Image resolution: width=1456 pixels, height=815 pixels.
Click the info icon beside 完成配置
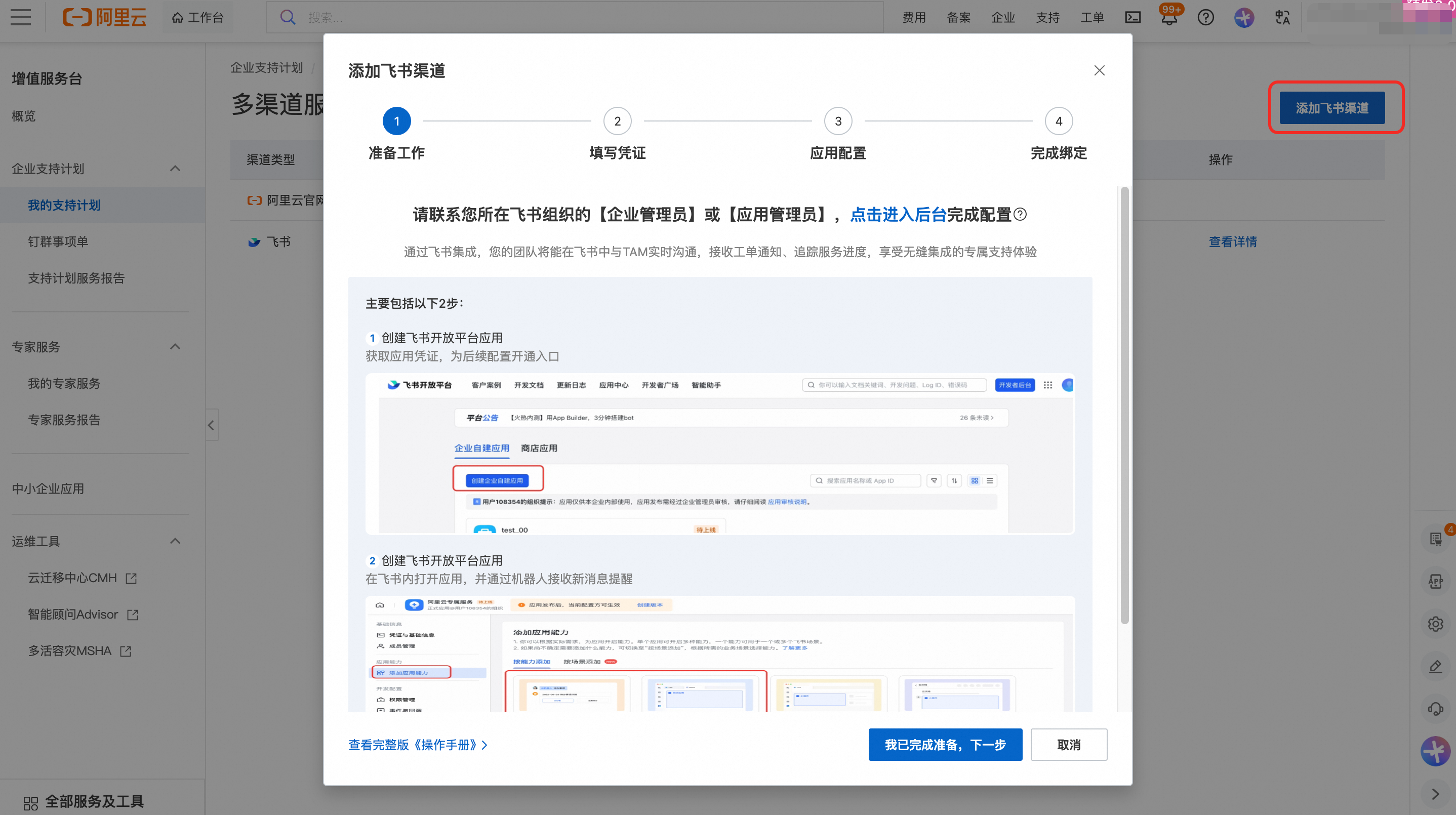click(x=1020, y=215)
